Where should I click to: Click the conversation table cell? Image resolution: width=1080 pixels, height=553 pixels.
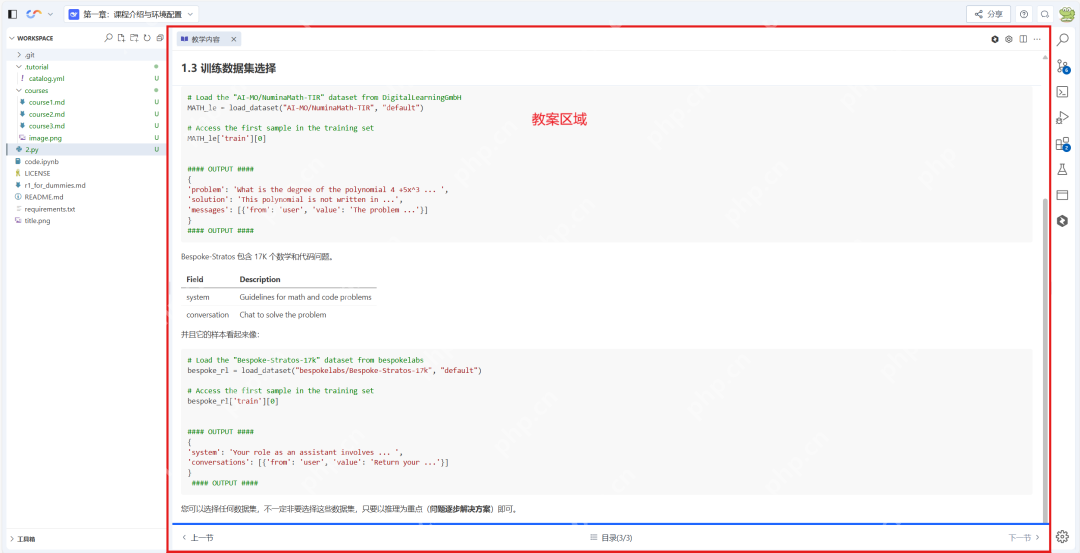point(207,315)
